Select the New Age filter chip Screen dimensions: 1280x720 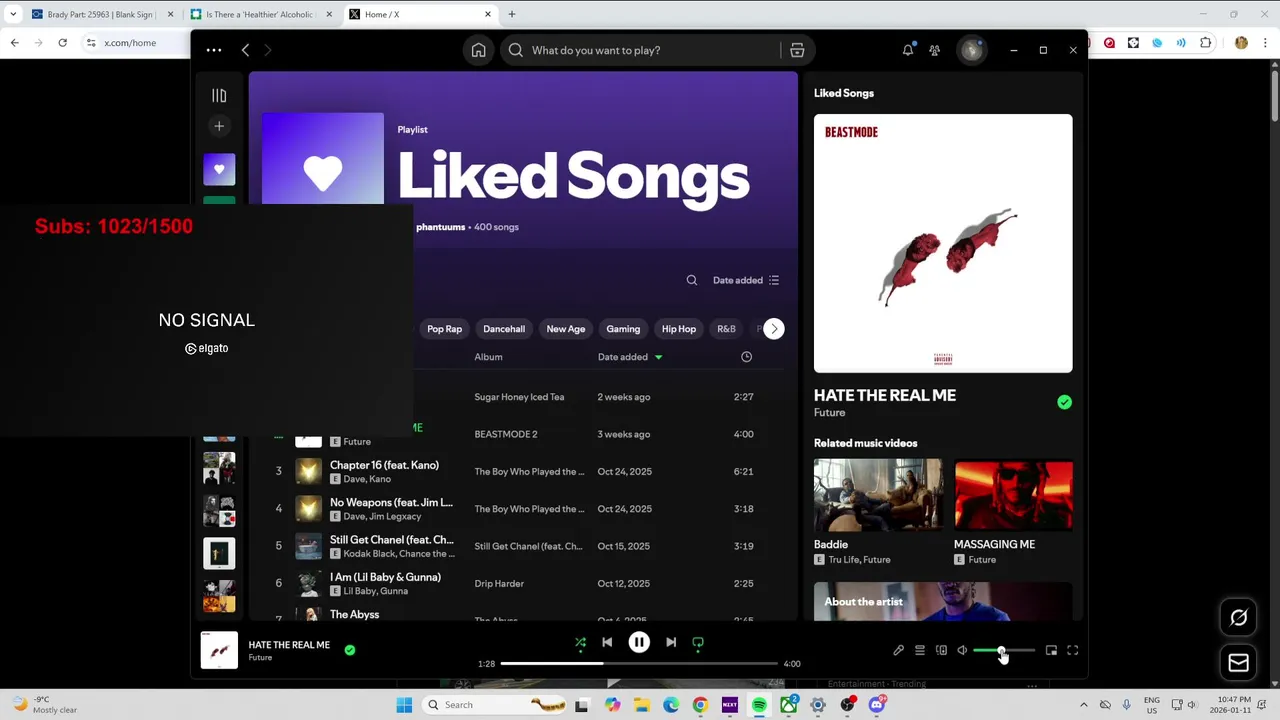(x=565, y=329)
